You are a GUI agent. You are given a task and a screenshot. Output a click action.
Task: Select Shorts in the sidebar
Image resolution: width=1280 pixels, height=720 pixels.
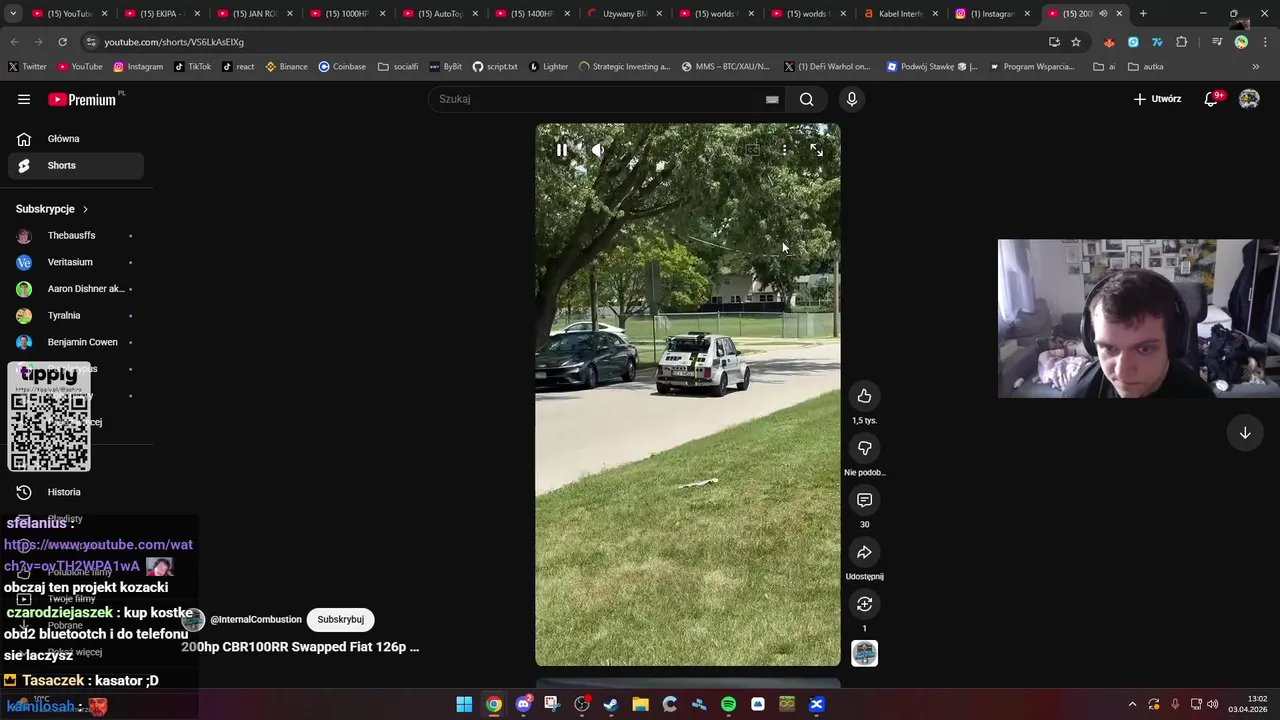(x=76, y=165)
